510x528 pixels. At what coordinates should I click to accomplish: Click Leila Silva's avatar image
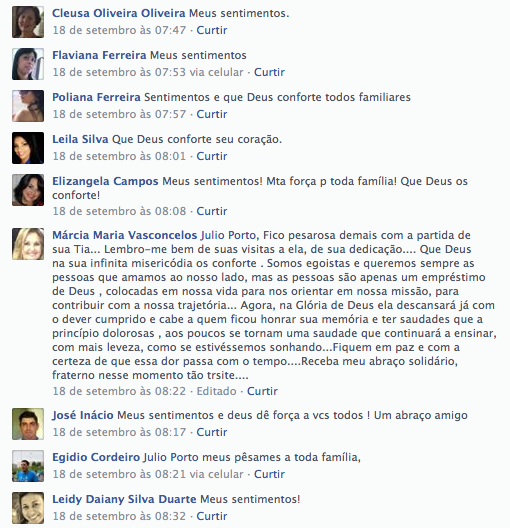(28, 148)
